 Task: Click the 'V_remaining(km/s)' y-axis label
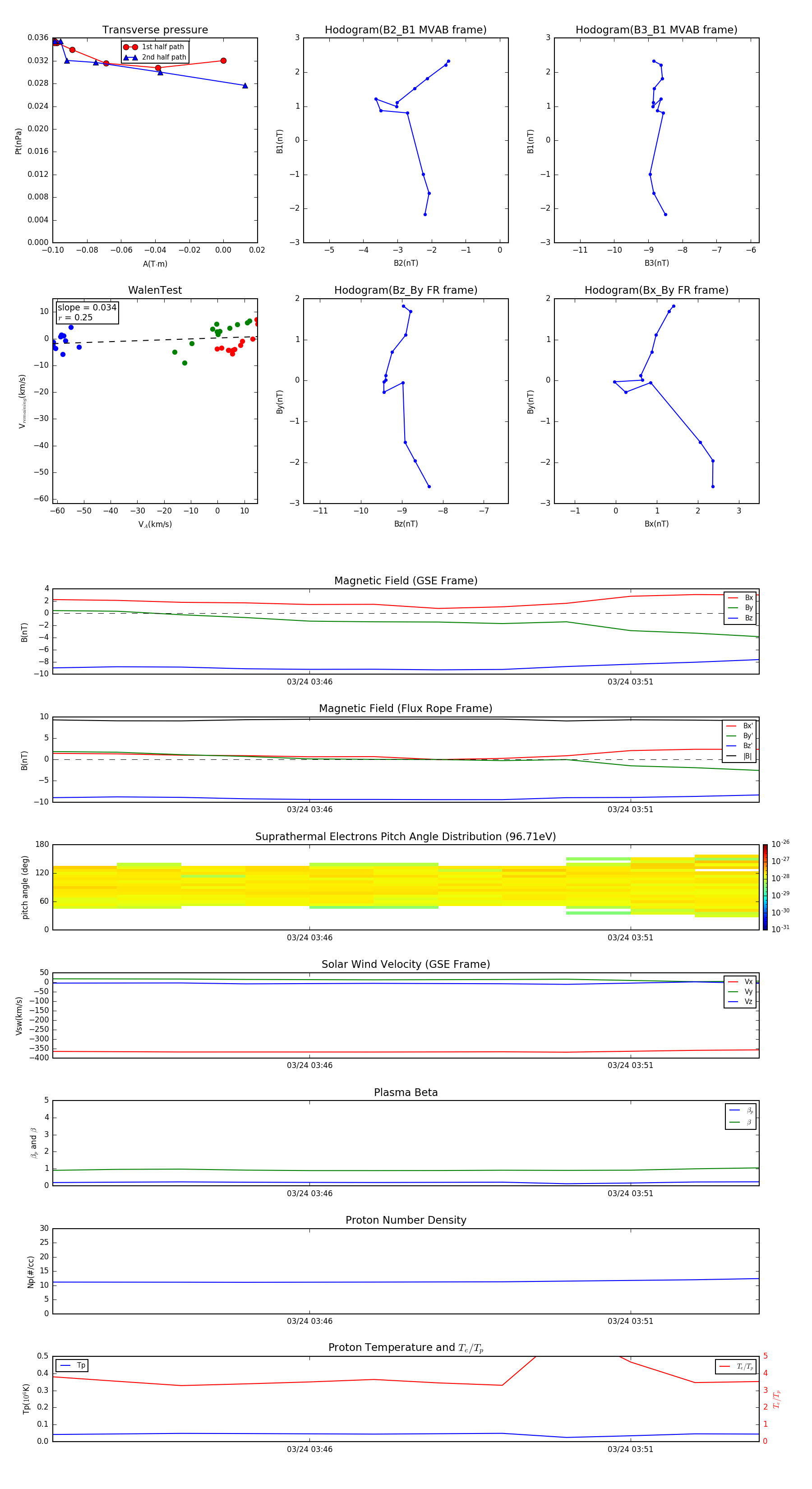tap(22, 401)
